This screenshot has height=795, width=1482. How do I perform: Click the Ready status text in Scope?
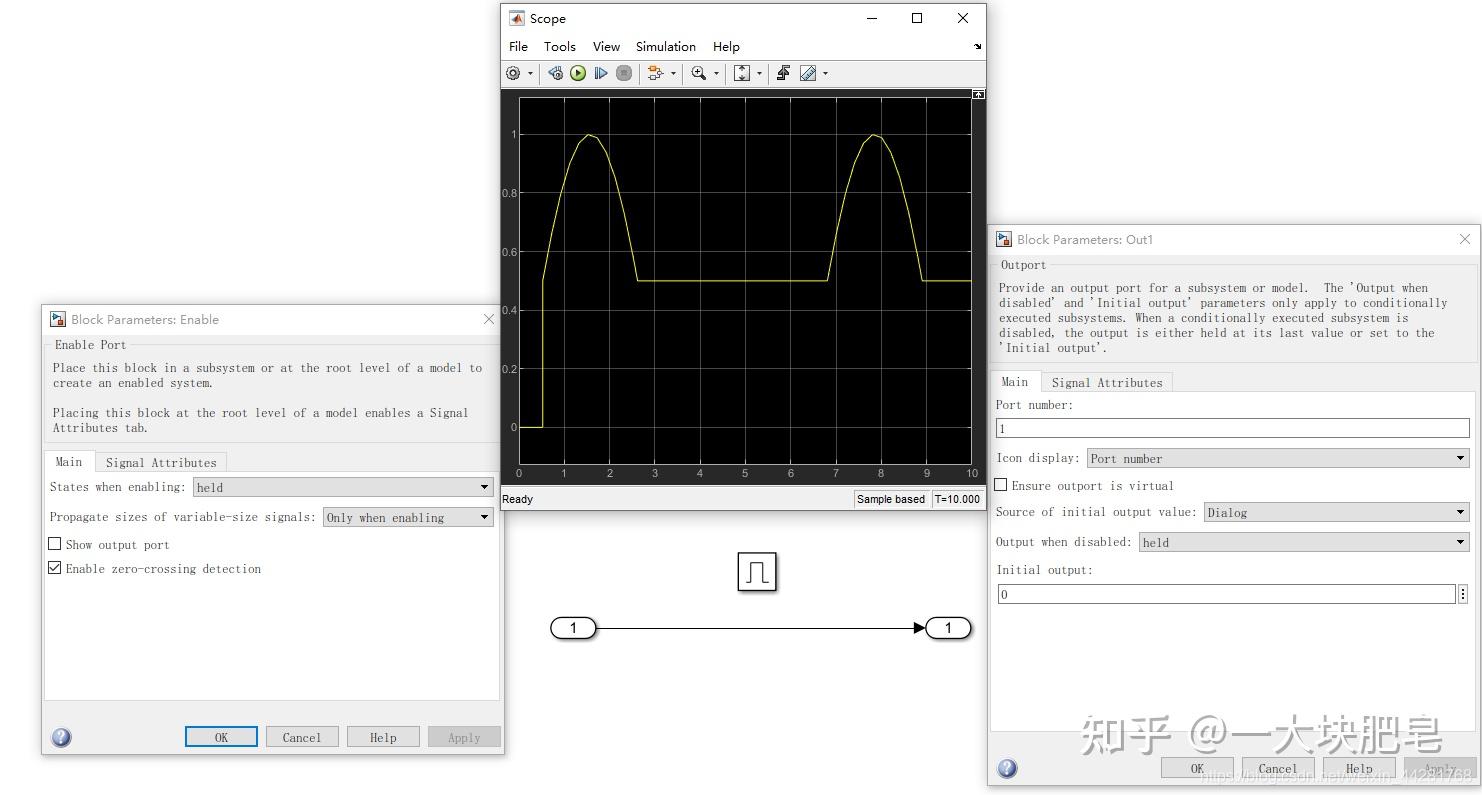coord(518,499)
